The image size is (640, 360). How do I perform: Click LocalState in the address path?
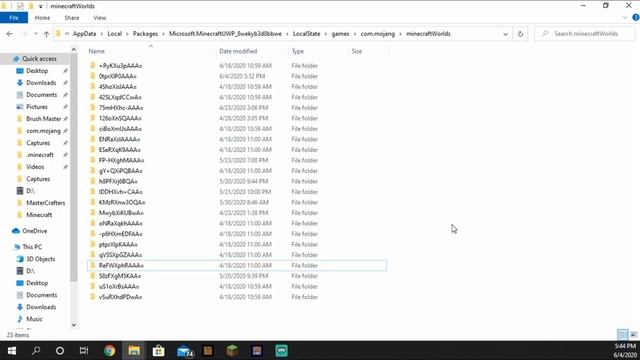[307, 34]
